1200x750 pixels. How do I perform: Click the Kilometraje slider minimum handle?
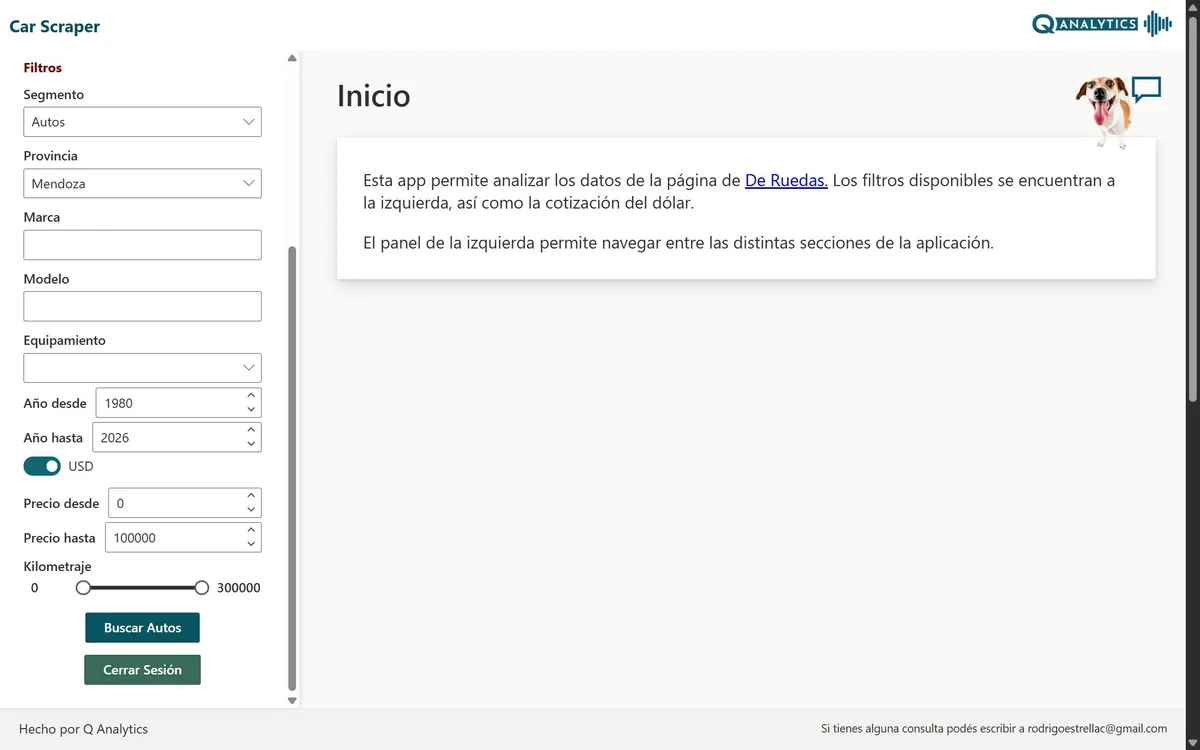pyautogui.click(x=83, y=588)
